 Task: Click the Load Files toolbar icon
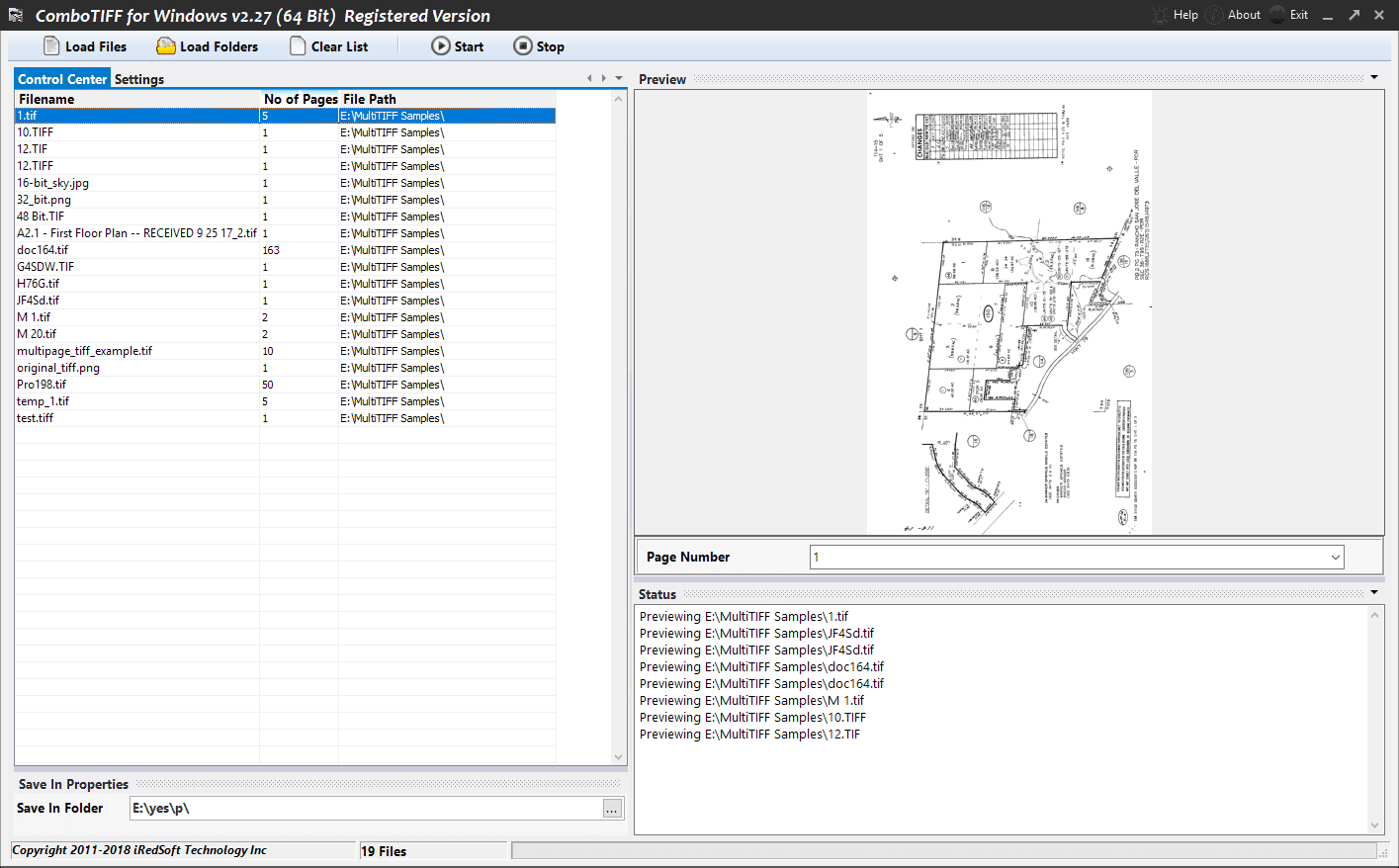(x=51, y=46)
